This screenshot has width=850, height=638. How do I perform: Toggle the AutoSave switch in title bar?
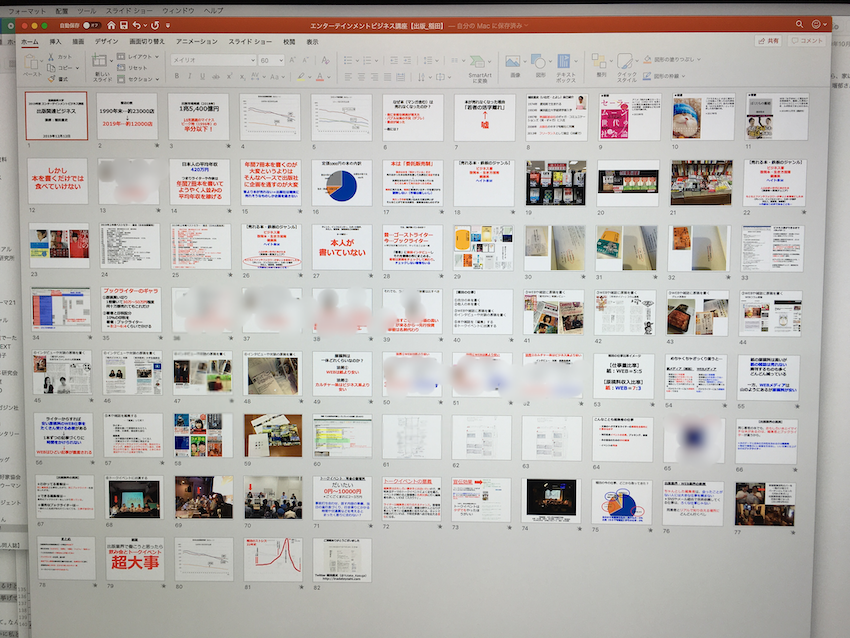pyautogui.click(x=91, y=24)
